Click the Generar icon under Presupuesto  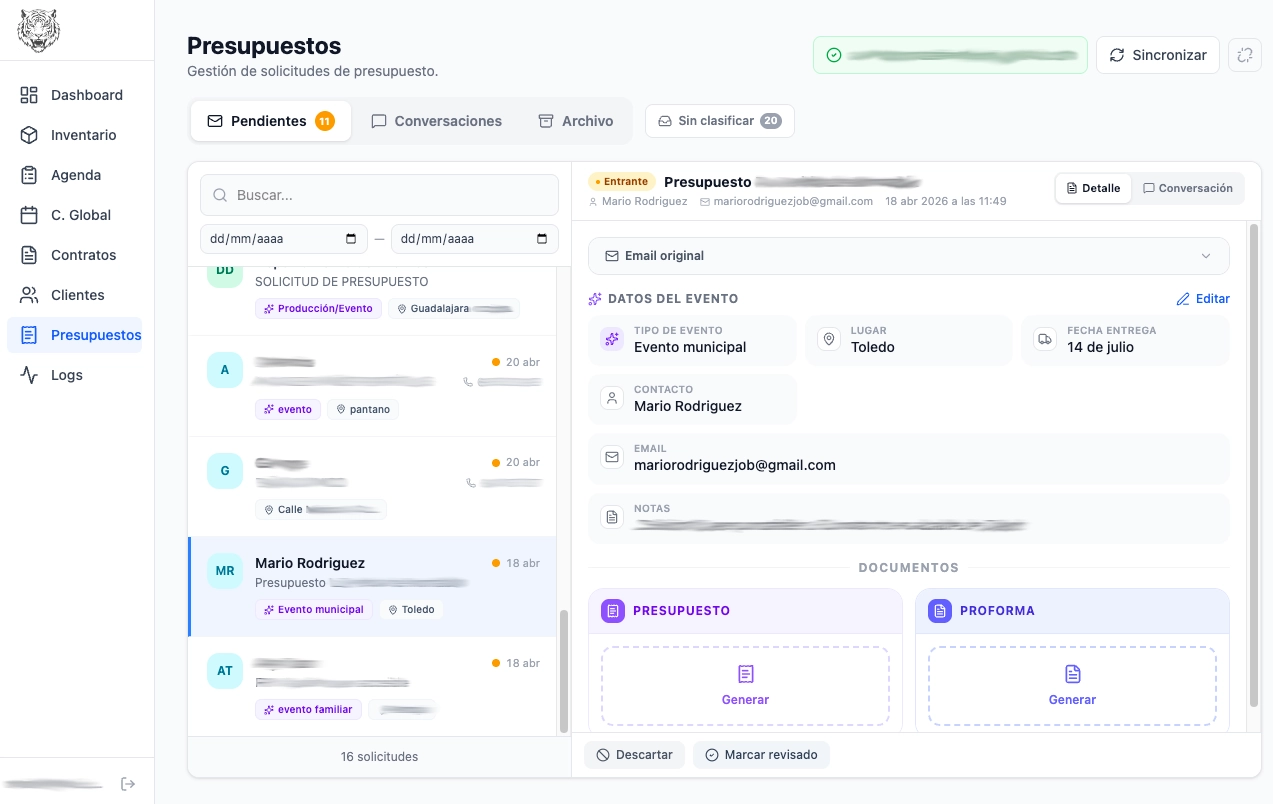745,674
